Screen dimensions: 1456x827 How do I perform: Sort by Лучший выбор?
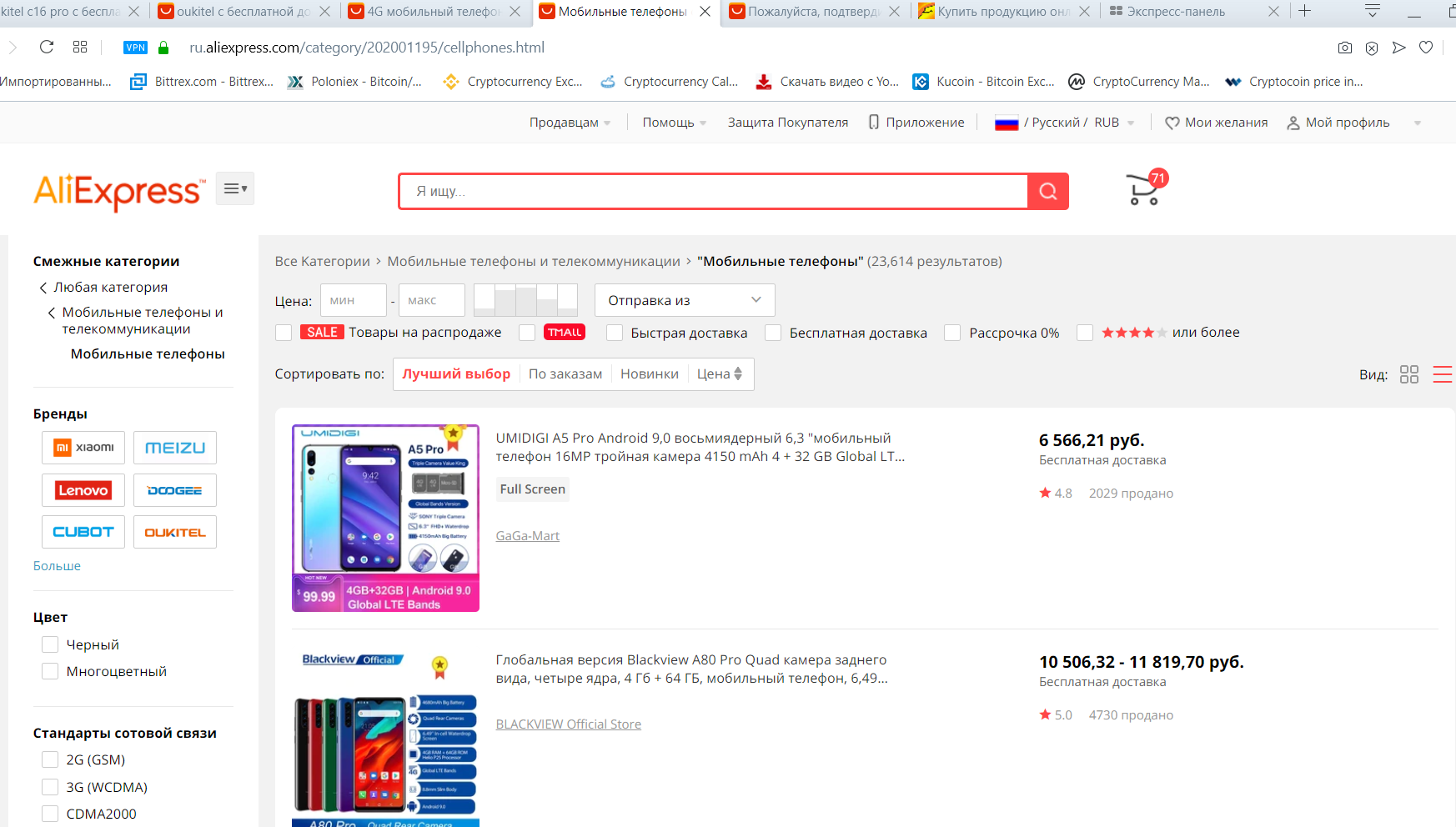(x=456, y=374)
